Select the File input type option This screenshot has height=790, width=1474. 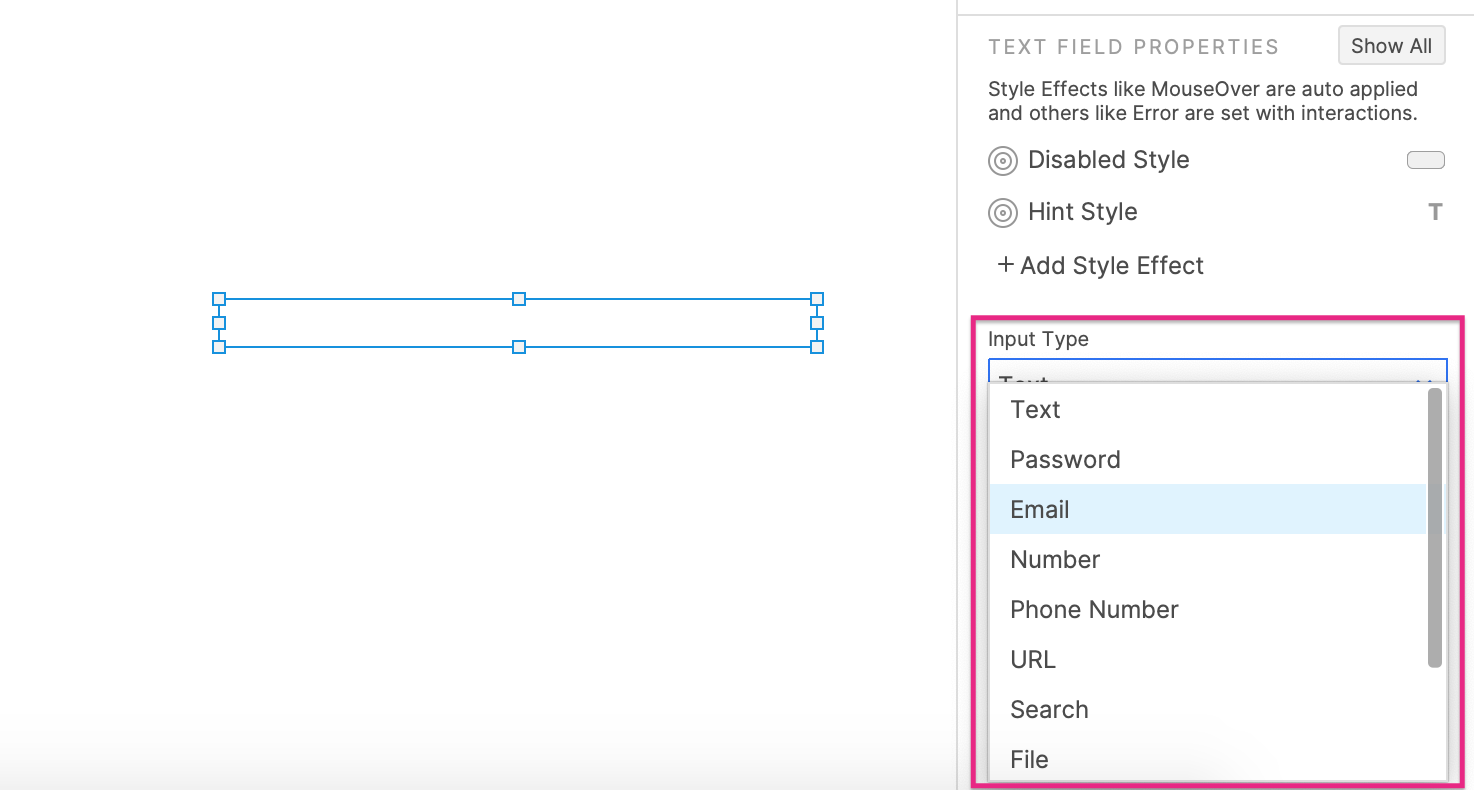[x=1028, y=759]
